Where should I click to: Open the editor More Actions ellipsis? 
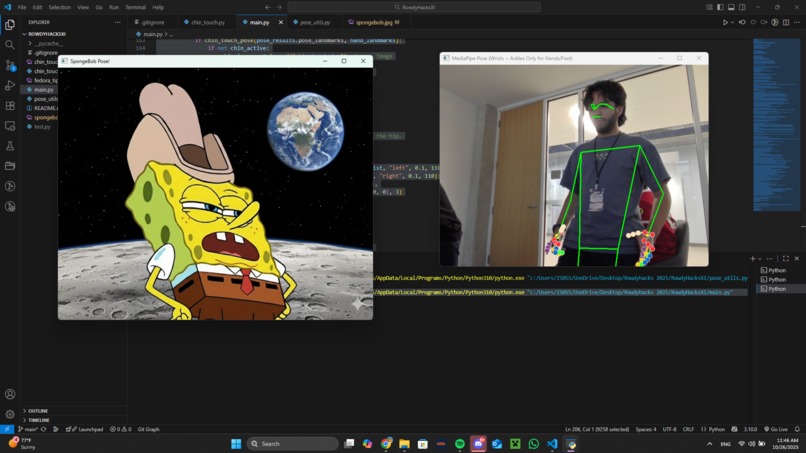(797, 22)
